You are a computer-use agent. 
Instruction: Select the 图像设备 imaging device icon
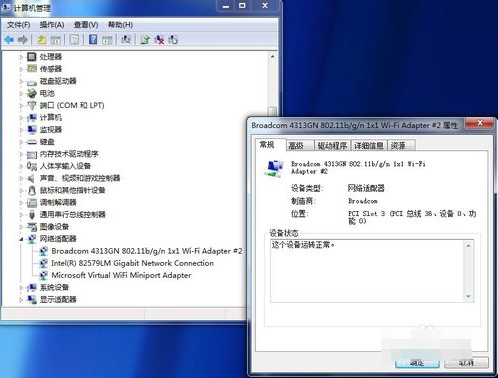tap(32, 227)
